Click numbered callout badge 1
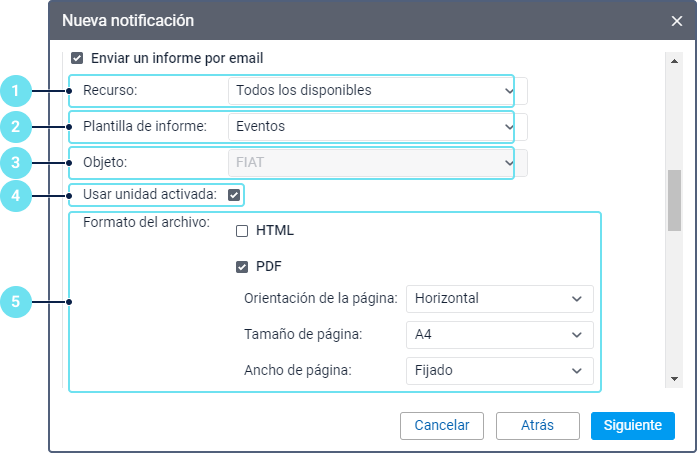The image size is (697, 453). 14,91
